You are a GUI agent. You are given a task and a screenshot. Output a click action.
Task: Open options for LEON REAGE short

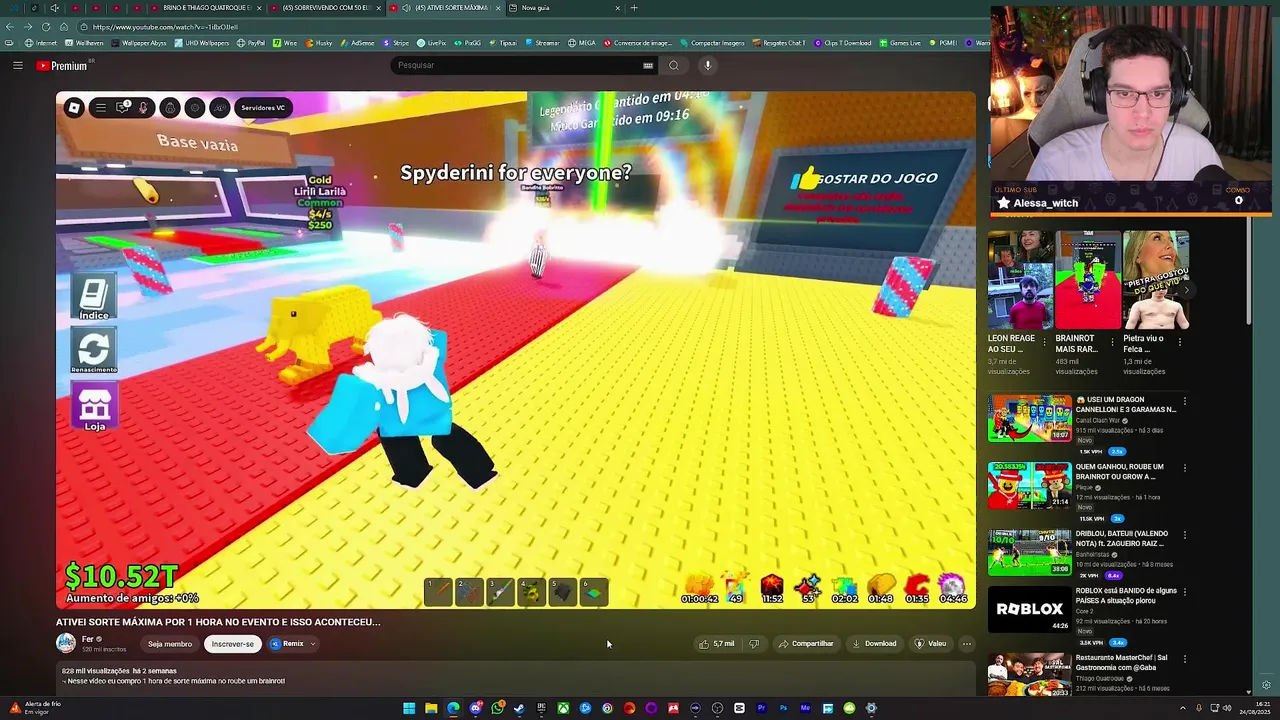tap(1045, 342)
